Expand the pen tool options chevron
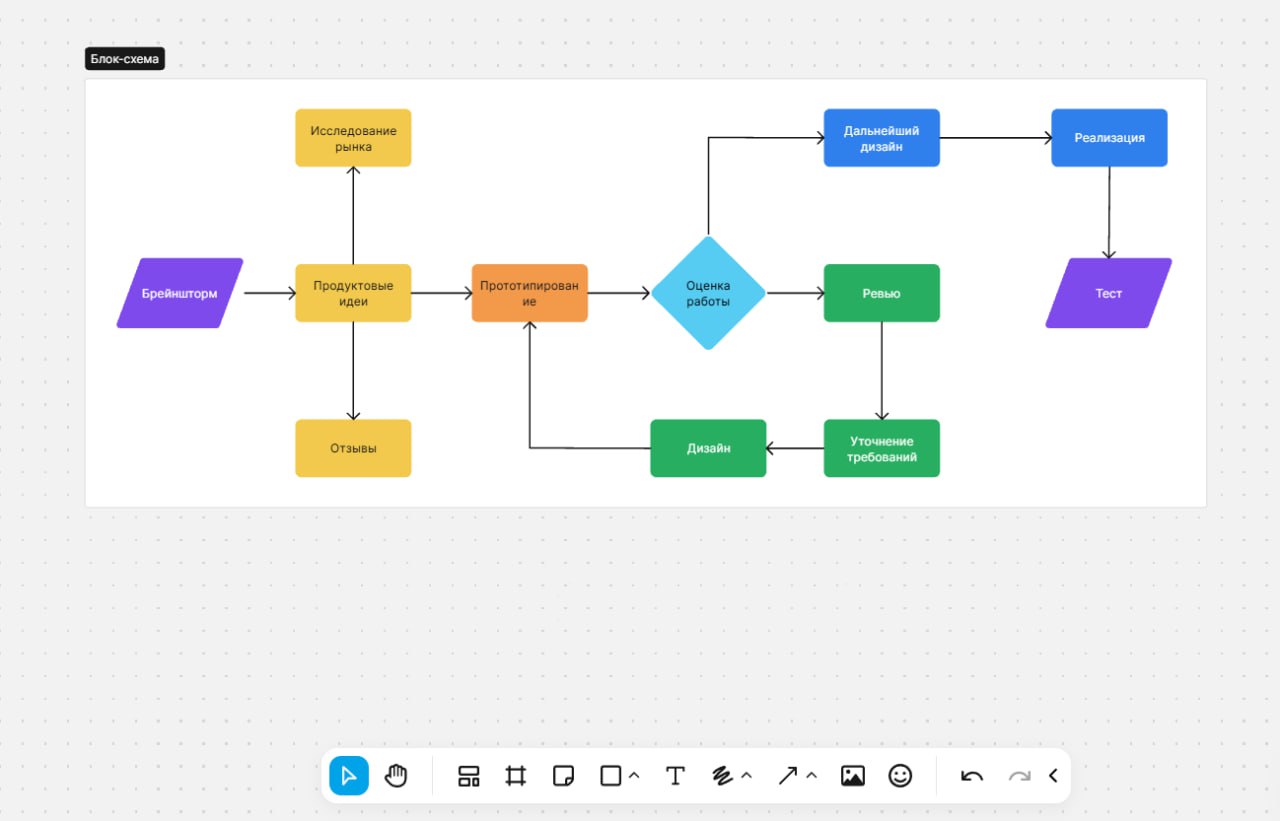This screenshot has width=1280, height=821. [x=746, y=777]
